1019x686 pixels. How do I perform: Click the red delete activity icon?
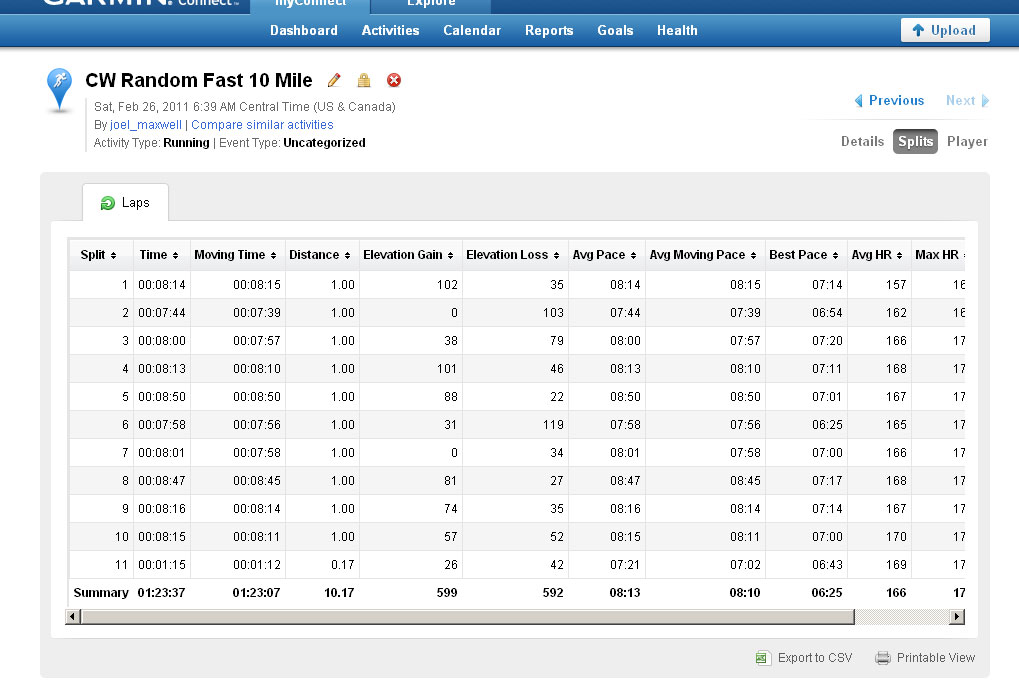pos(394,80)
